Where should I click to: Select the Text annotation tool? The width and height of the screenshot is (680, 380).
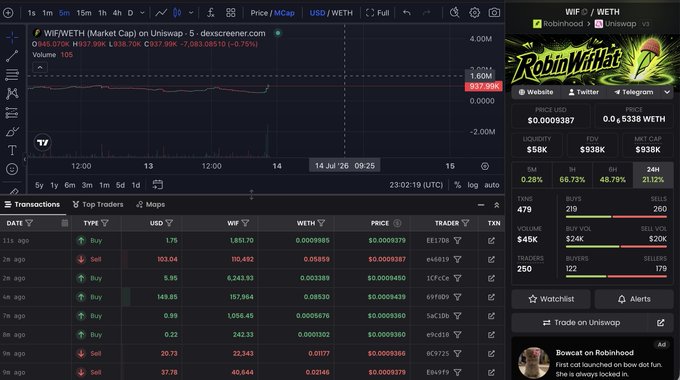tap(12, 150)
